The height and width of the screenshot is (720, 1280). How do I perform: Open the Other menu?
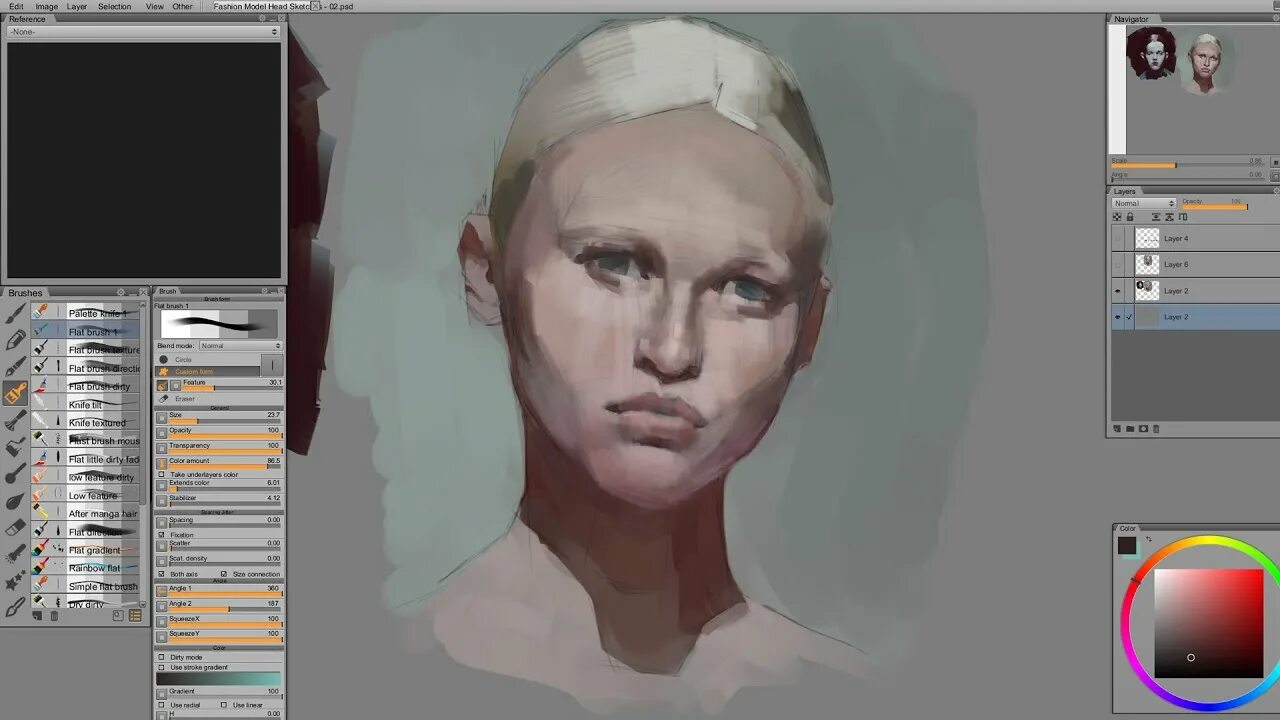point(182,6)
